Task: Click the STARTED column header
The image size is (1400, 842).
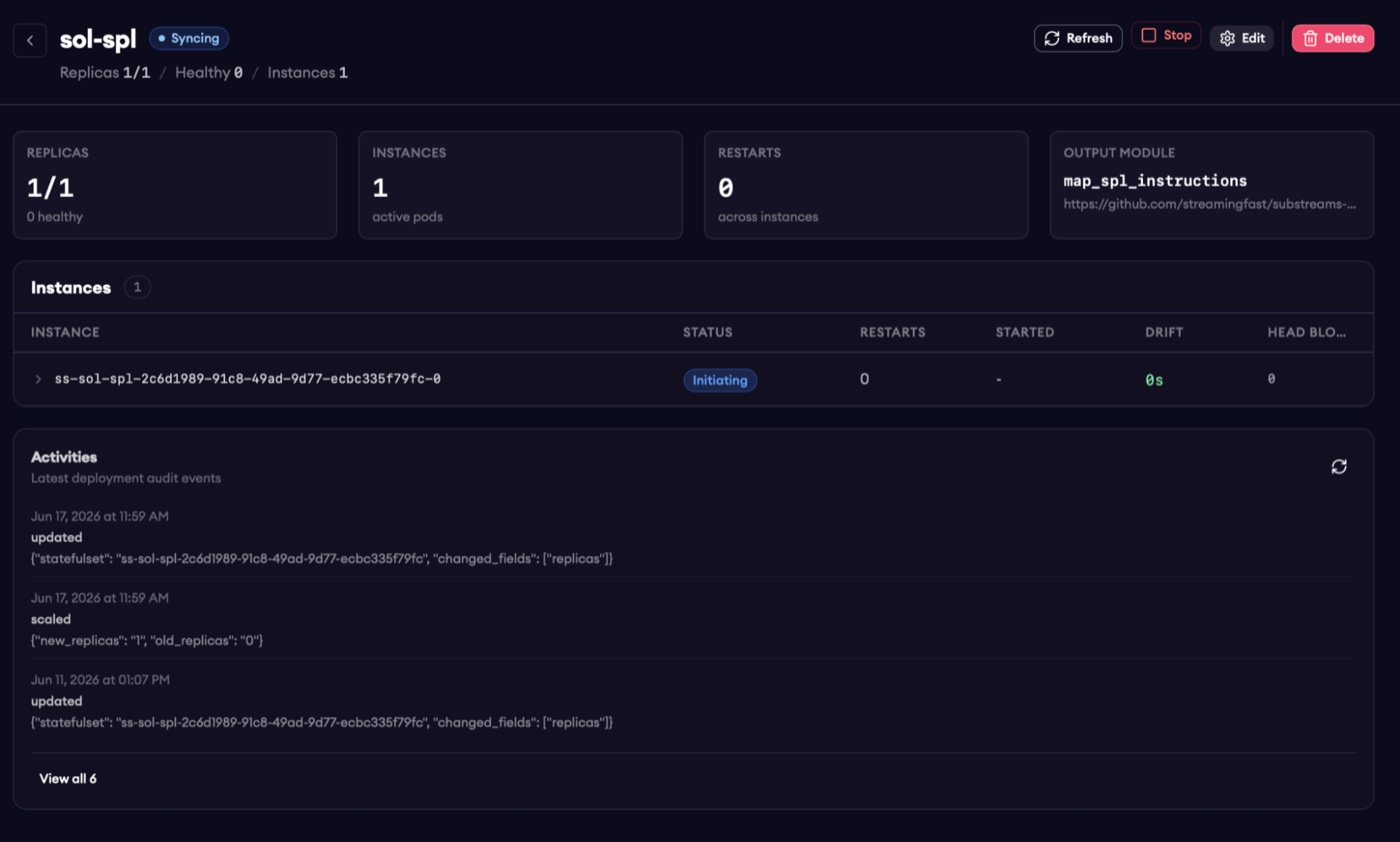Action: click(1025, 332)
